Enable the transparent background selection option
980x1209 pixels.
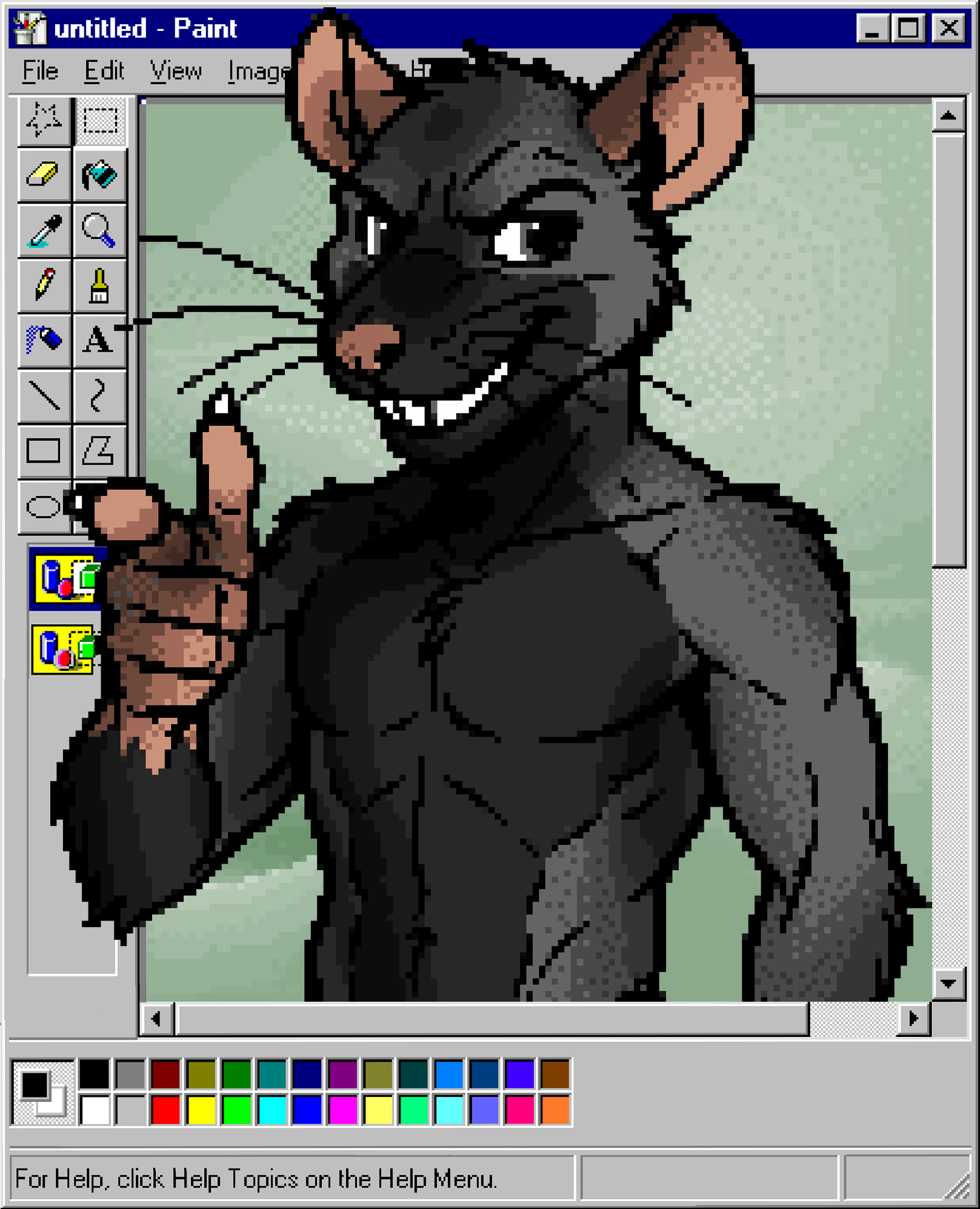[64, 650]
